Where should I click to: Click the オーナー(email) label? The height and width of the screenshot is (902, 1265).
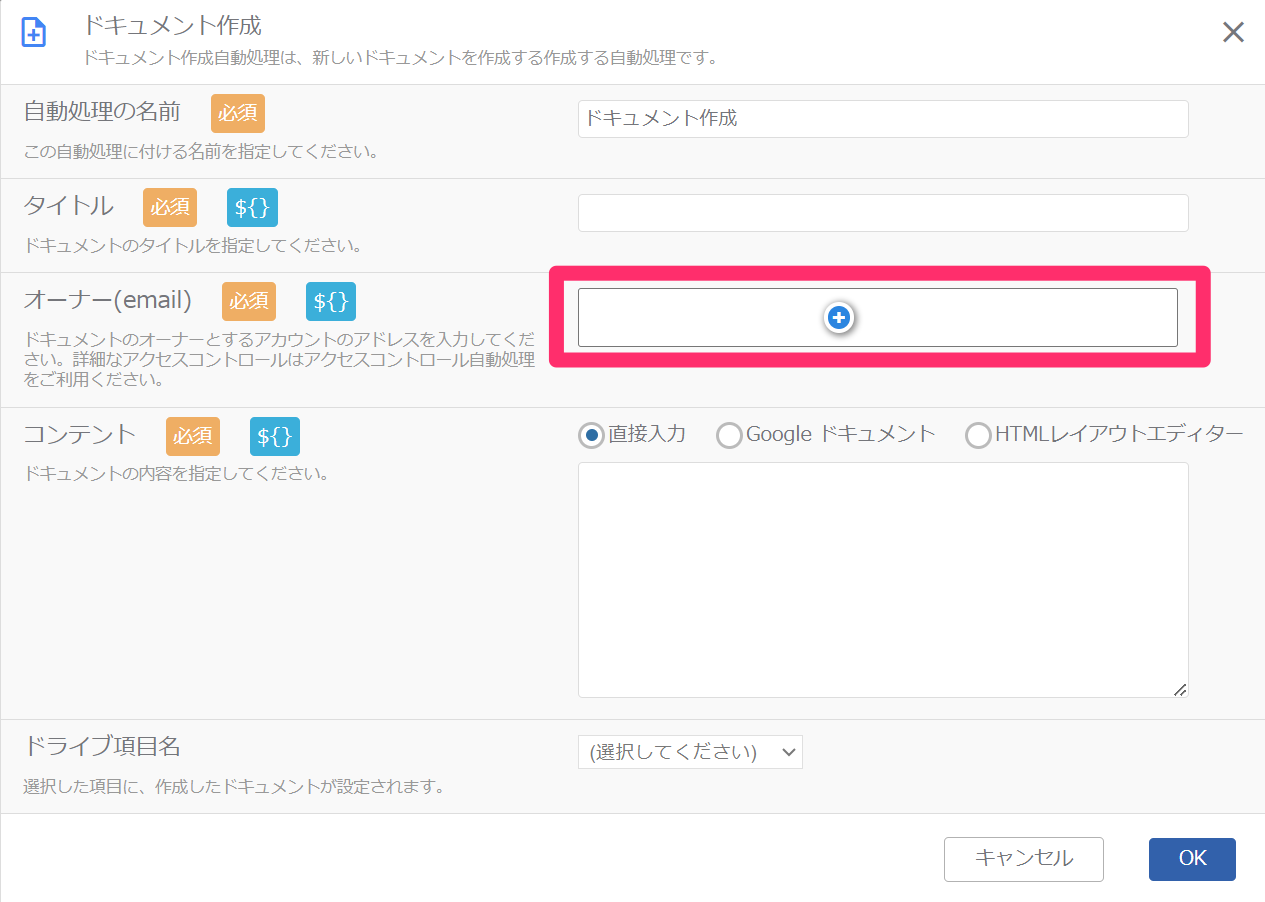click(107, 300)
